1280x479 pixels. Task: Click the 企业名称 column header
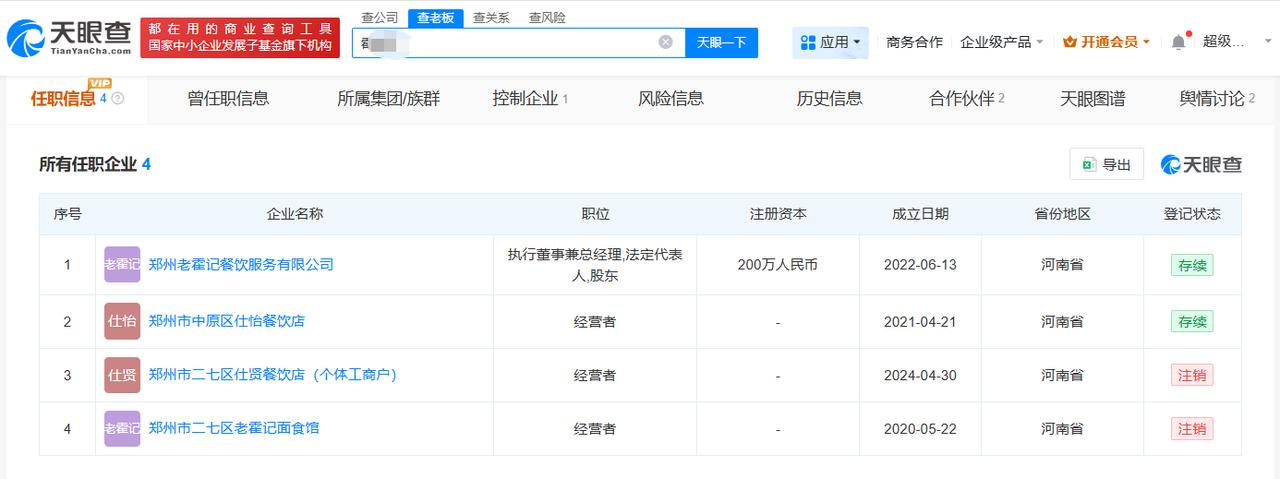point(295,214)
